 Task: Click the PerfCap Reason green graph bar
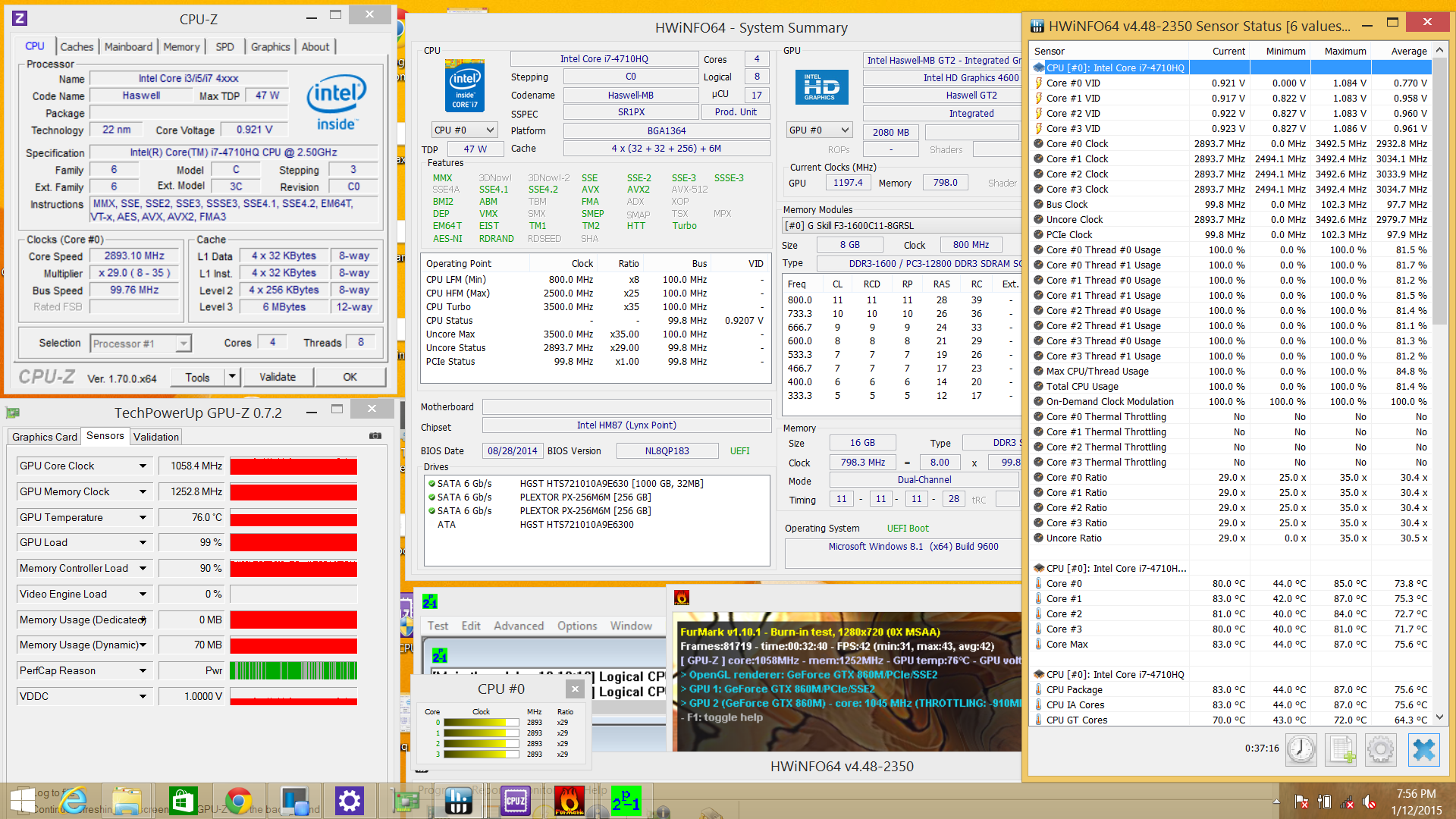[293, 671]
